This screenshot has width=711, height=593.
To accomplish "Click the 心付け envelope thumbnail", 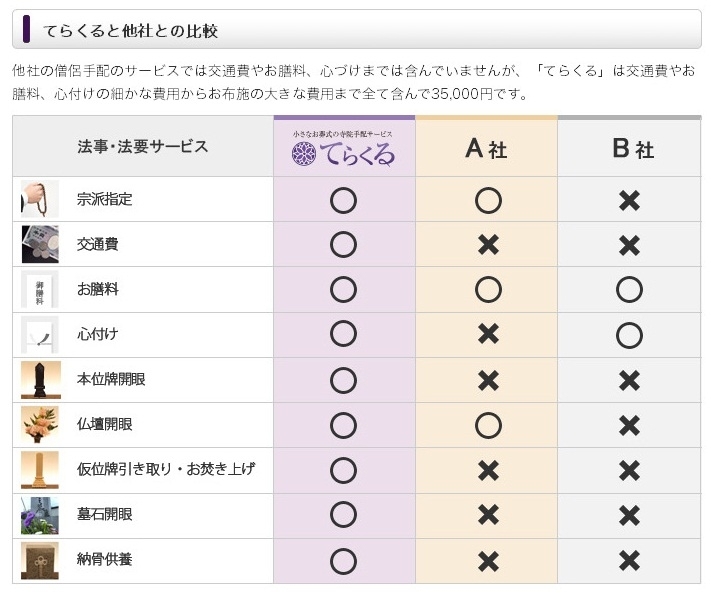I will [x=40, y=335].
